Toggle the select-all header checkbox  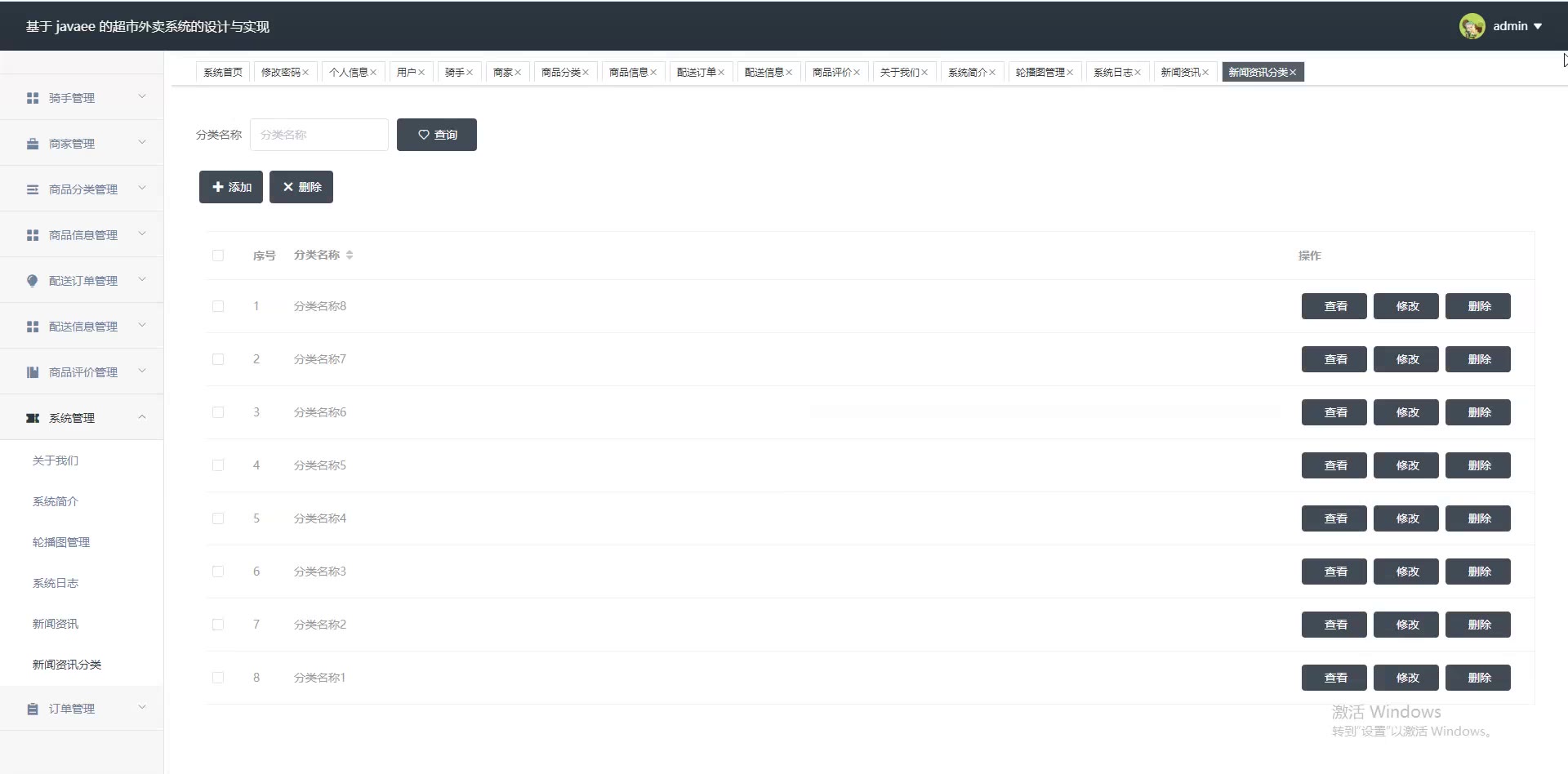[218, 256]
